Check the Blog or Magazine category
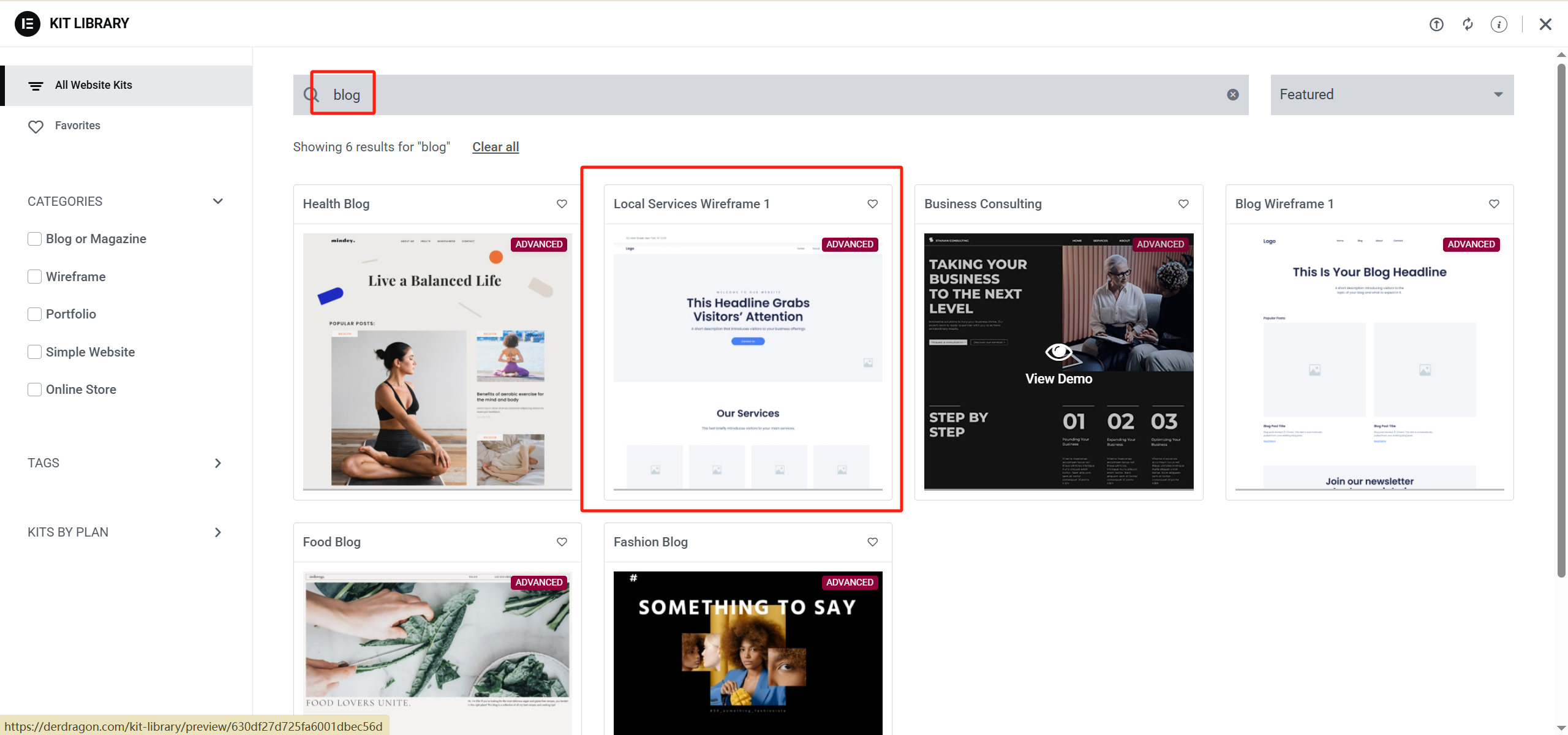 click(x=35, y=239)
